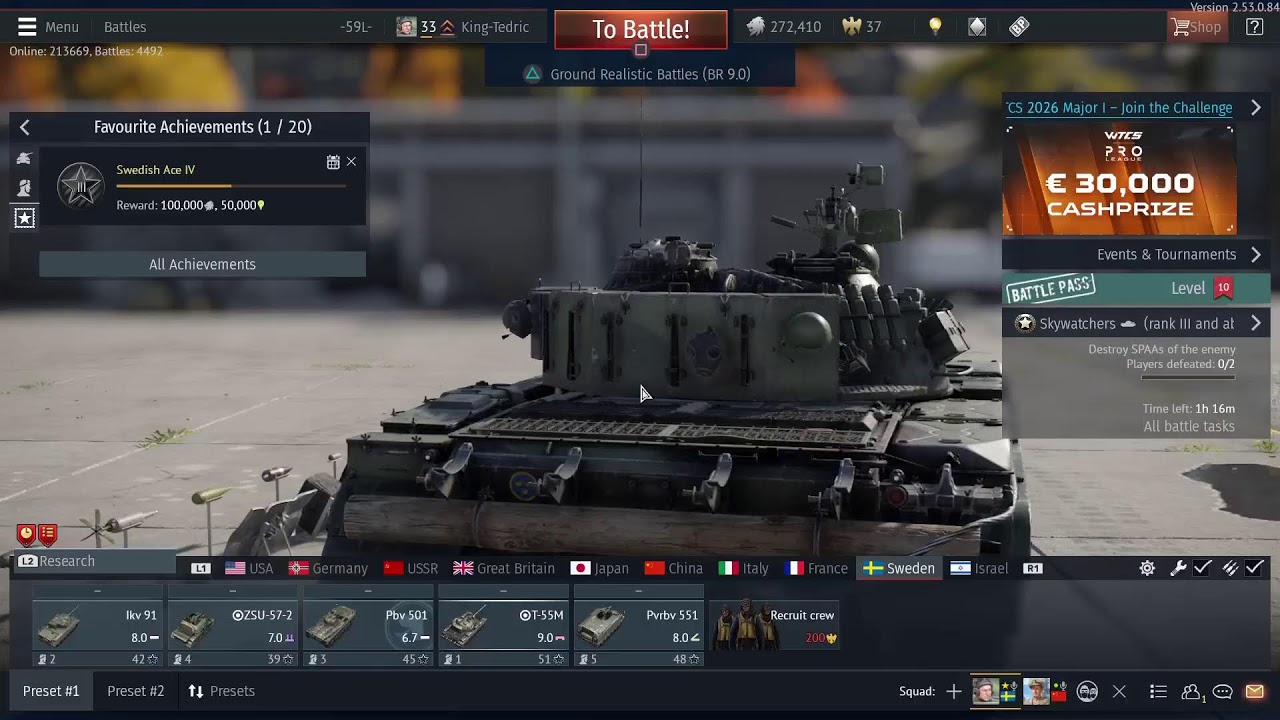Select Japan nation tab

point(599,568)
